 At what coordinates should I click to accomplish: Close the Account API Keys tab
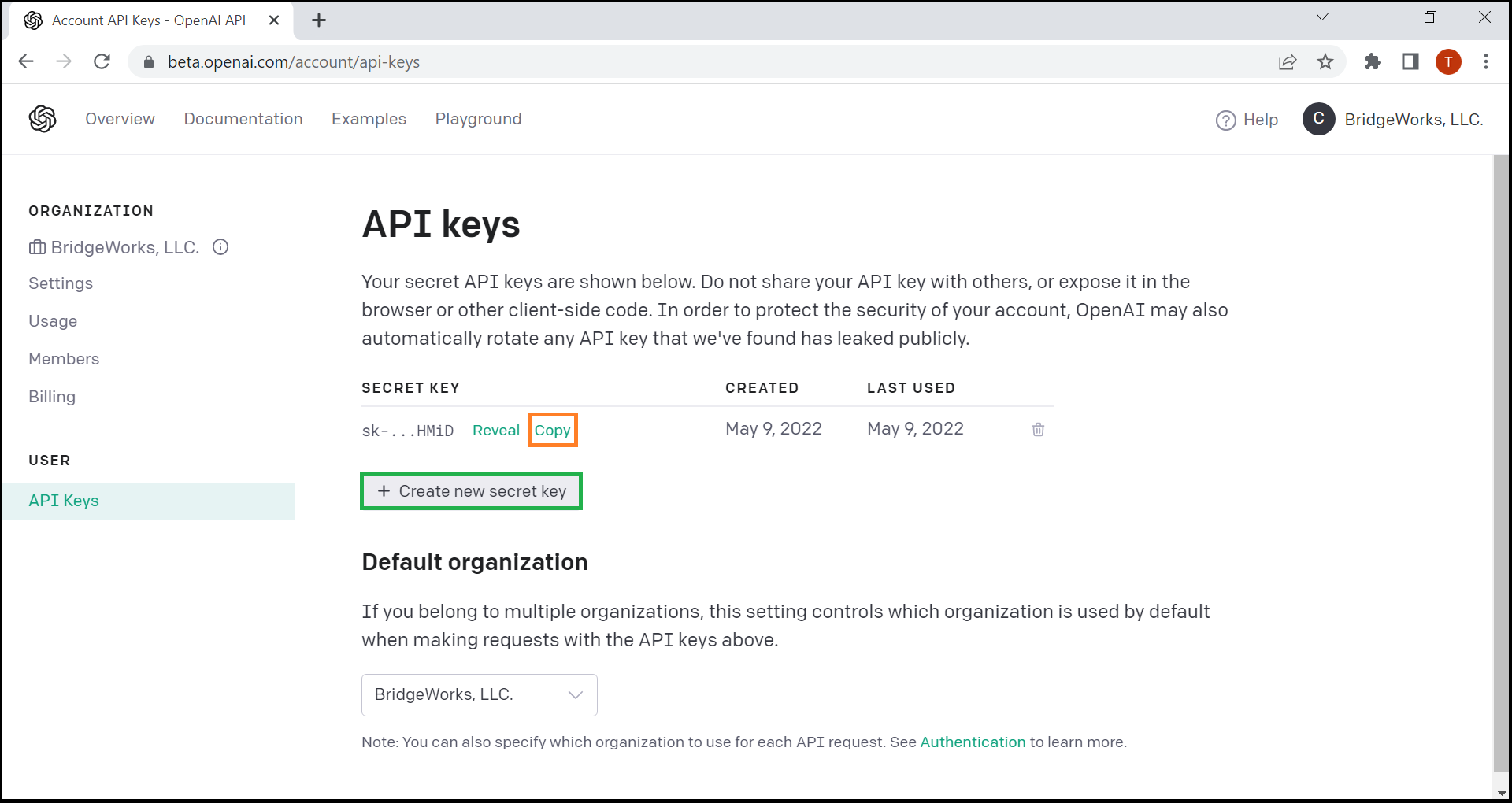coord(274,20)
